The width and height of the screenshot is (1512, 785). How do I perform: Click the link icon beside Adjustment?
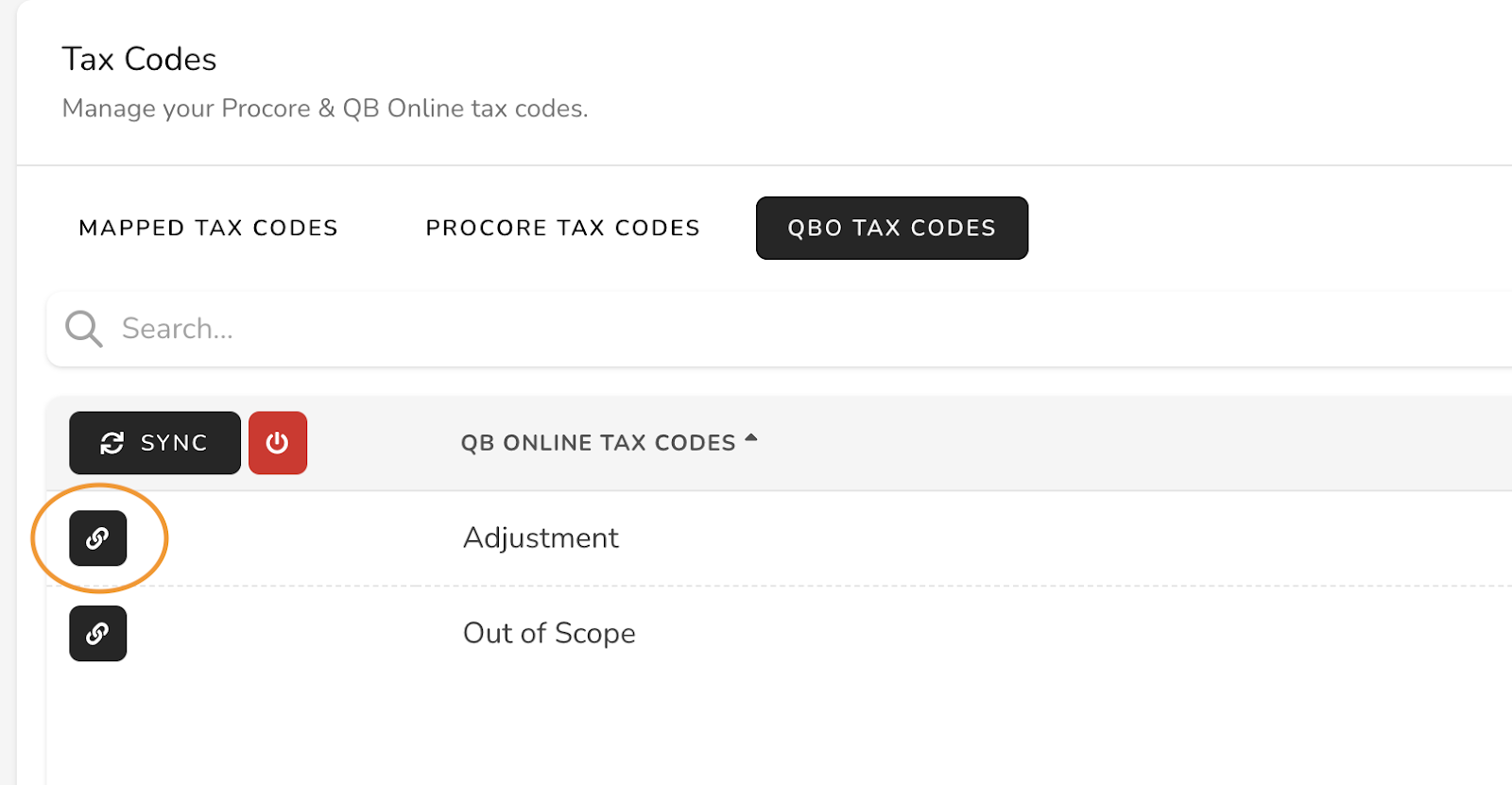click(97, 538)
